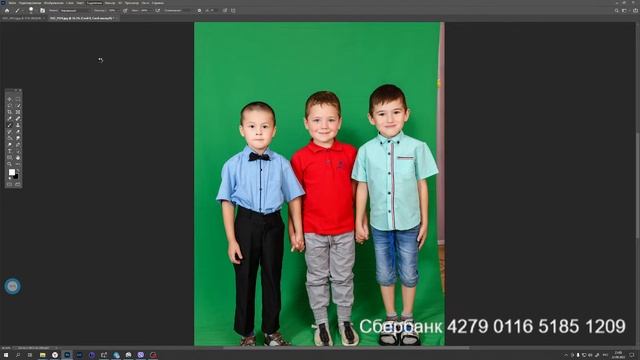Select the Eraser tool
The width and height of the screenshot is (640, 360).
[x=18, y=131]
